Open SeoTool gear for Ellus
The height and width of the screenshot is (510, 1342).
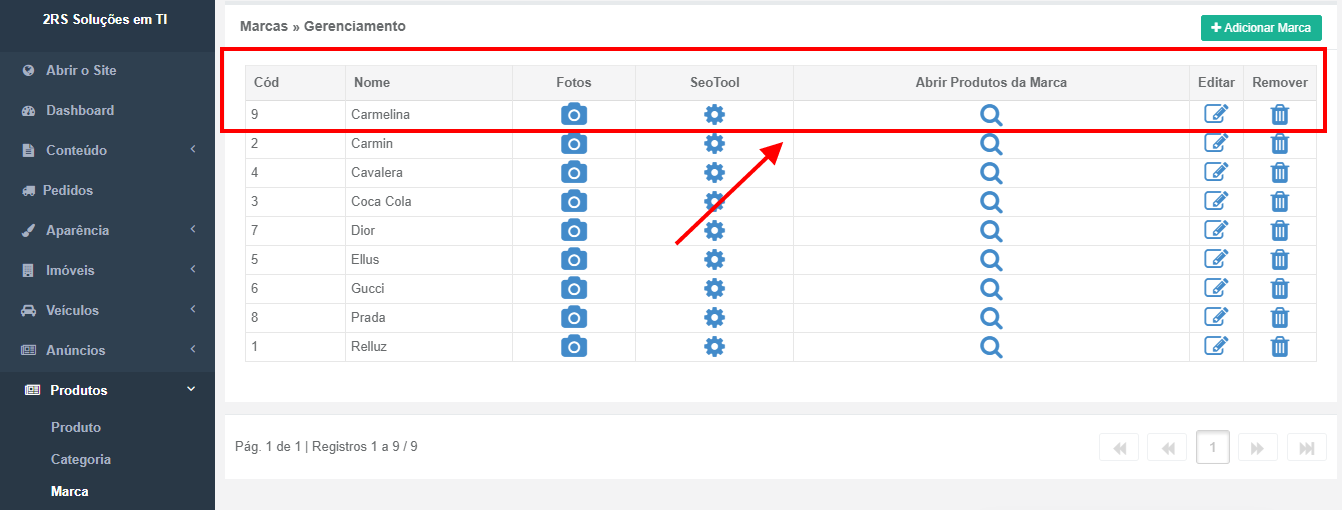pyautogui.click(x=714, y=259)
